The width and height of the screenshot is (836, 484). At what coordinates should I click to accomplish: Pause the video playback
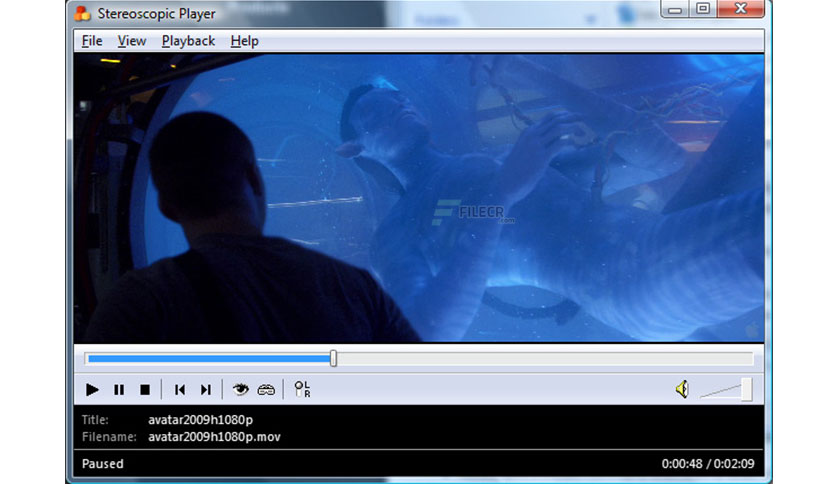(119, 390)
